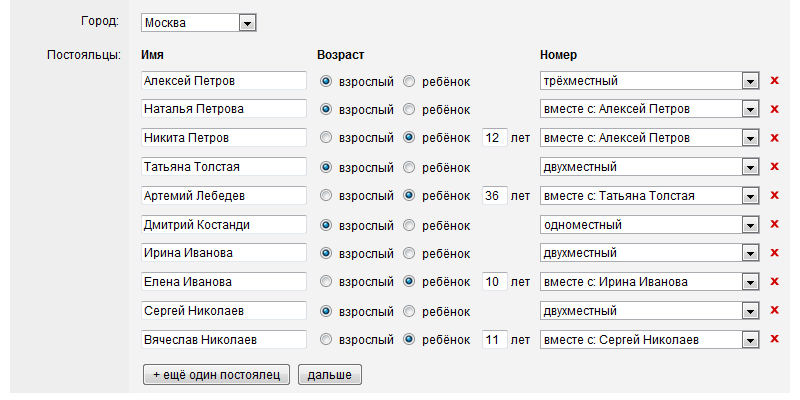Delete the Наталья Петрова row
This screenshot has height=400, width=800.
tap(773, 109)
